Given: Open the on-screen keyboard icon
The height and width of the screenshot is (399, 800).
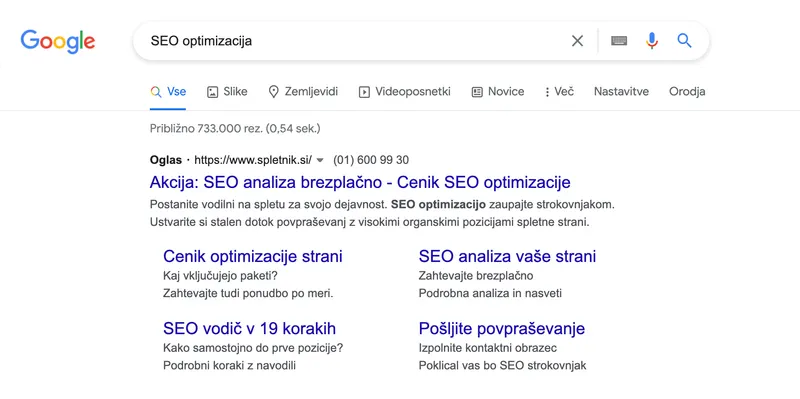Looking at the screenshot, I should [619, 41].
